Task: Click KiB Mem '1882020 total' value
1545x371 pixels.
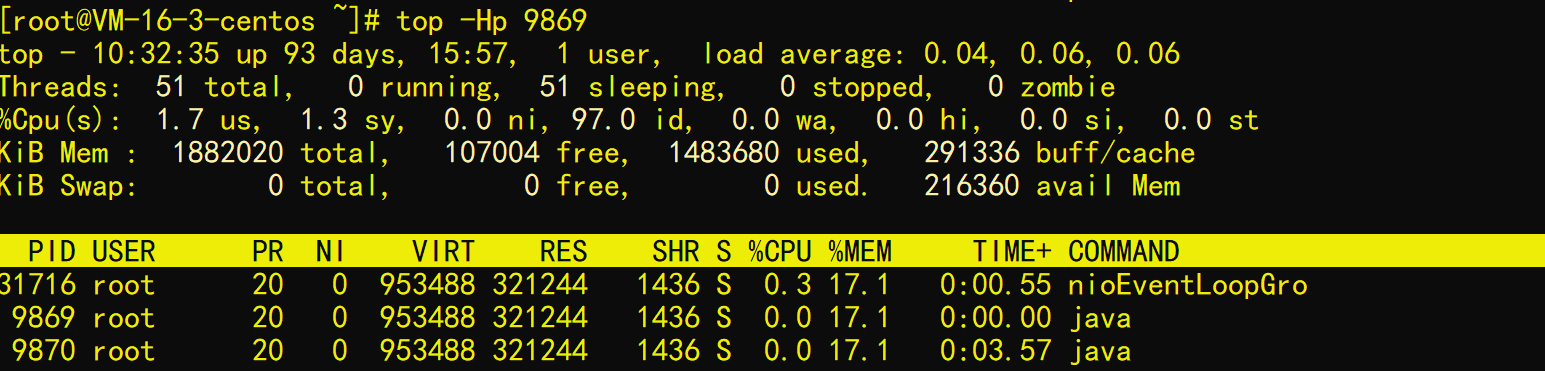Action: point(276,153)
